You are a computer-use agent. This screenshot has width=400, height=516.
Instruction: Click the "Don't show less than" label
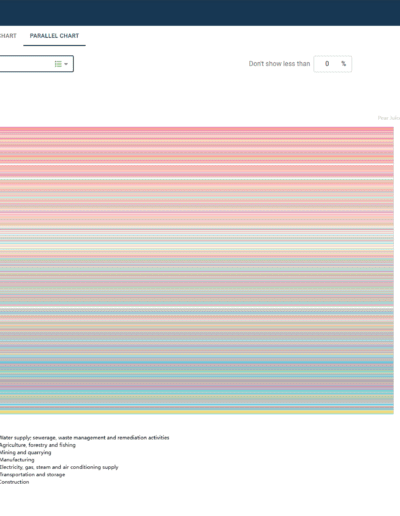pyautogui.click(x=279, y=64)
